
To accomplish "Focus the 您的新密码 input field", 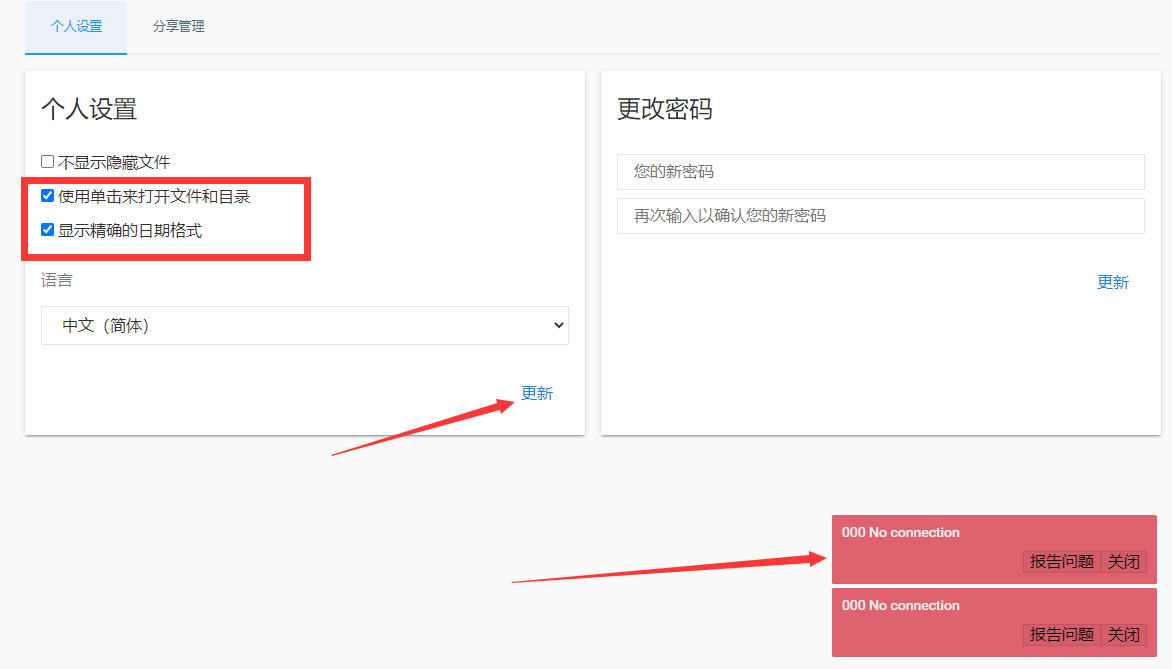I will coord(880,172).
